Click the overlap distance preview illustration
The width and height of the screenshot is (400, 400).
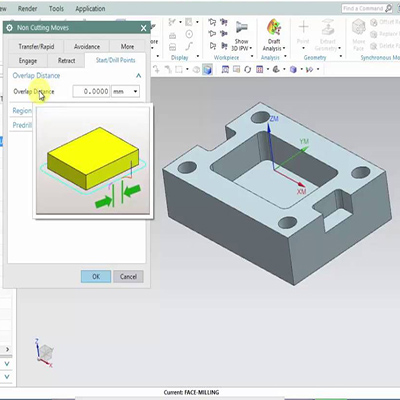point(93,161)
